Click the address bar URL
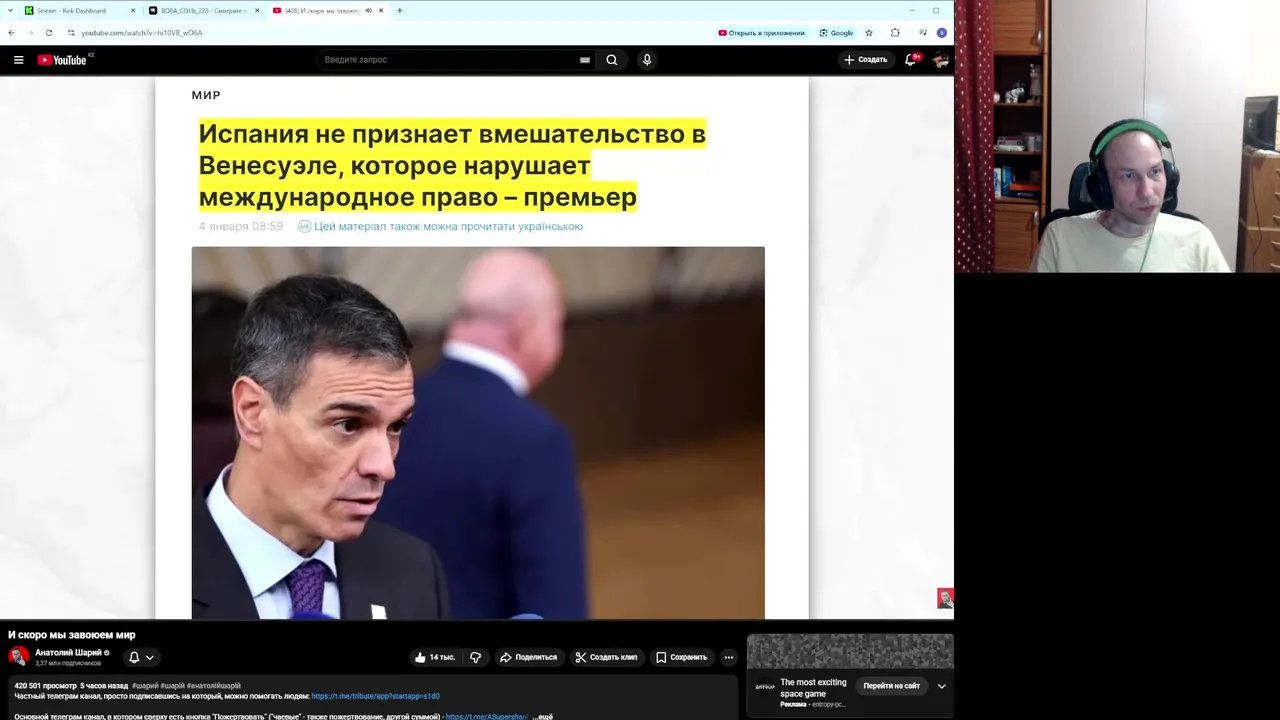1280x720 pixels. pyautogui.click(x=142, y=33)
